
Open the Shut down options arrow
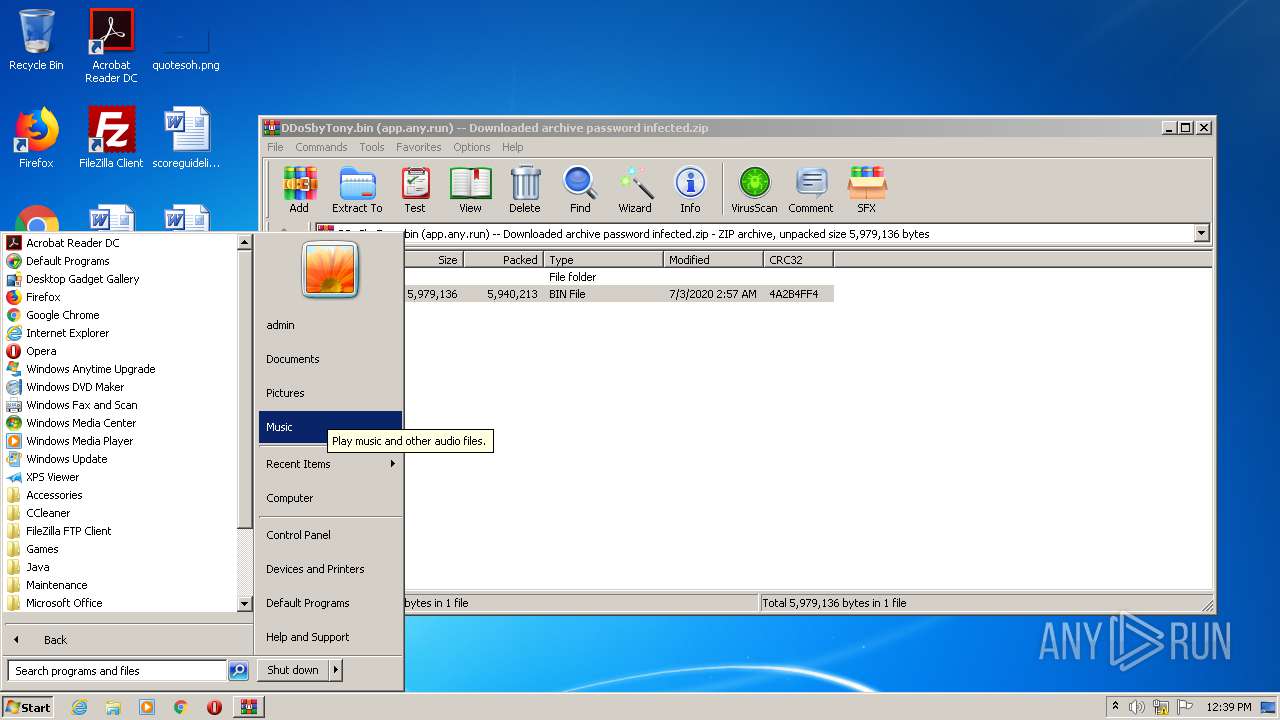point(336,670)
